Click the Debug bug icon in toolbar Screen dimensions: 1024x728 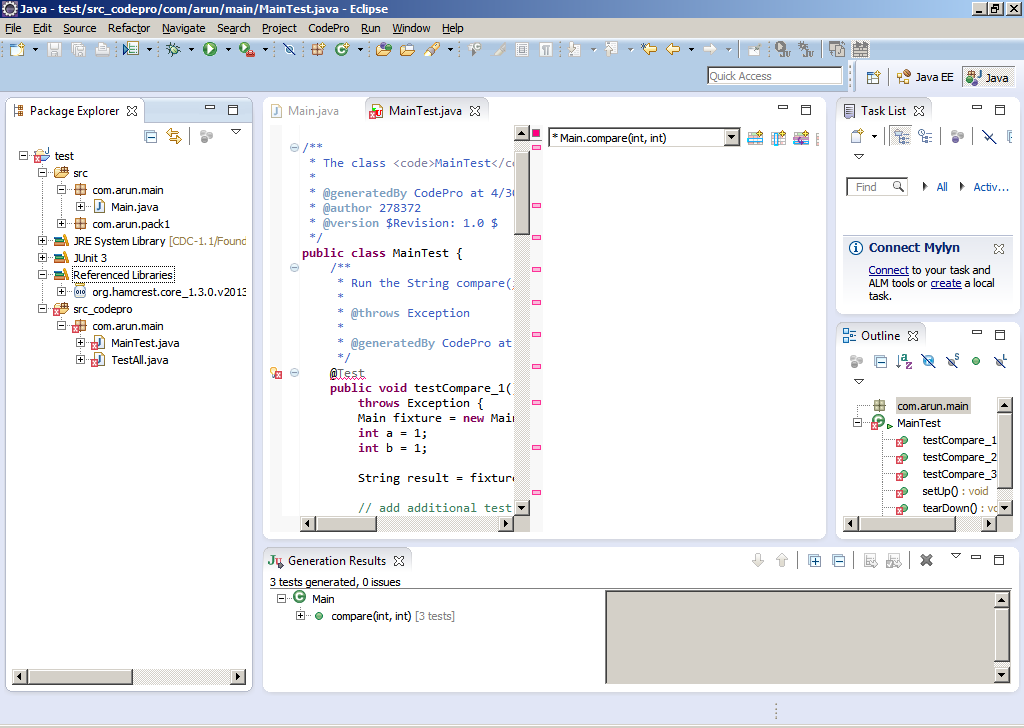[173, 49]
